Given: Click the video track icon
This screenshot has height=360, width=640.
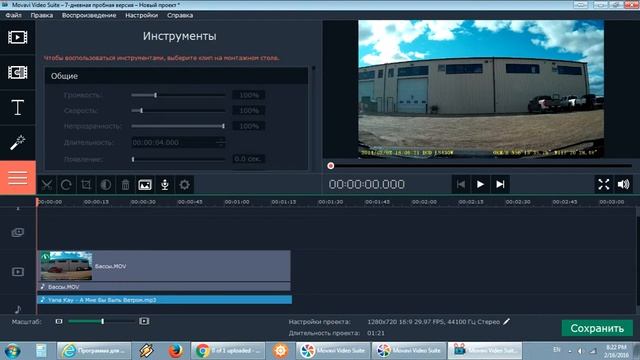Looking at the screenshot, I should 18,271.
